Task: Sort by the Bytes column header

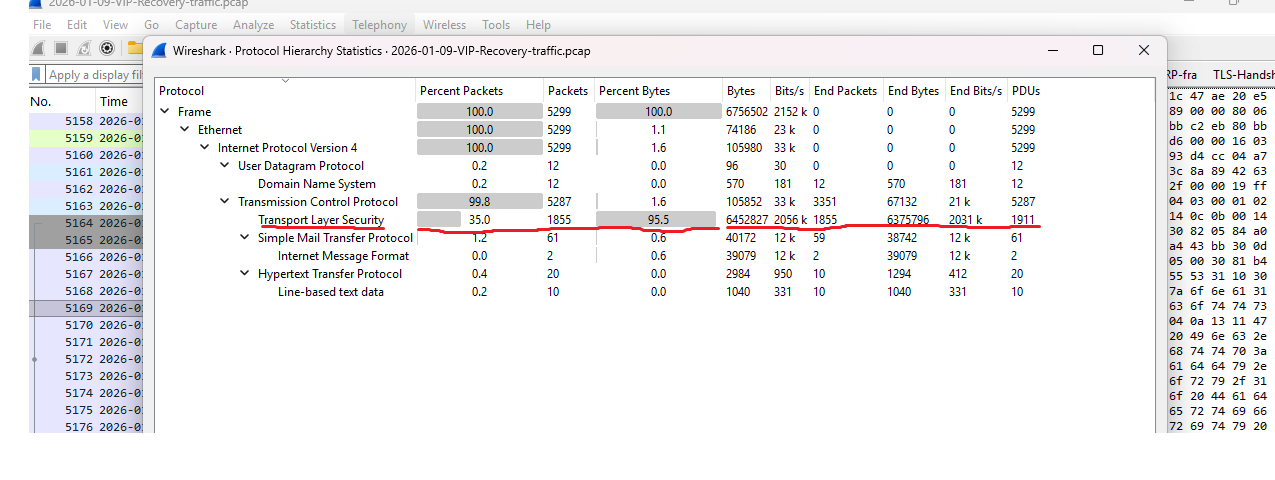Action: [746, 91]
